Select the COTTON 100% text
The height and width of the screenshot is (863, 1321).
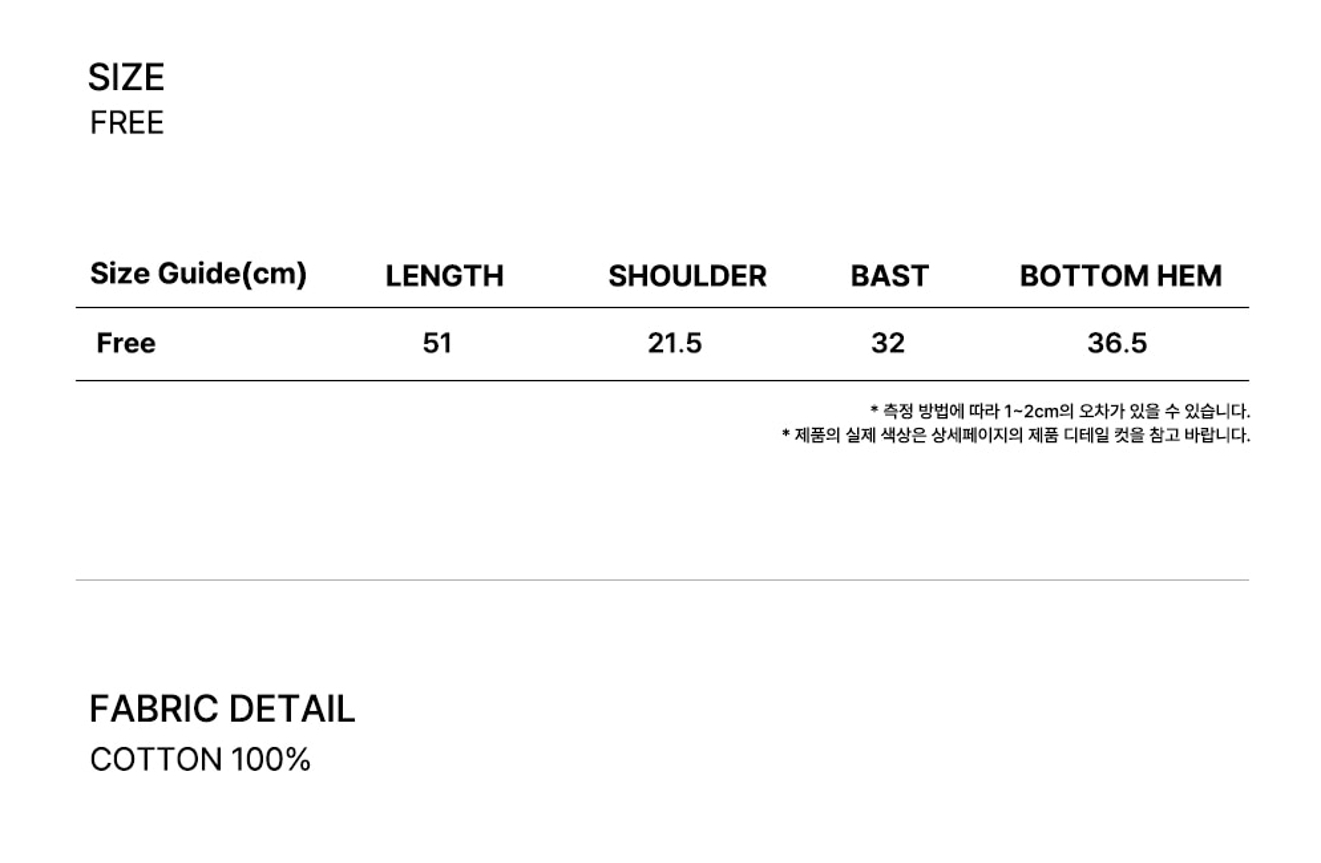click(x=200, y=759)
